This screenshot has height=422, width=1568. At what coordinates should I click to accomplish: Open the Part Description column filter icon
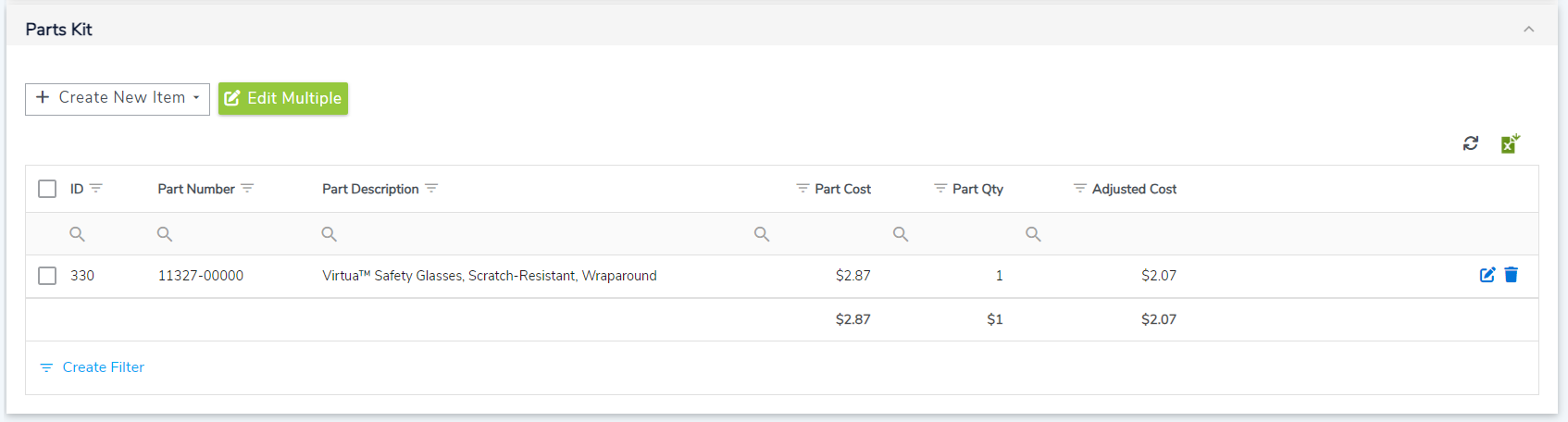[431, 189]
